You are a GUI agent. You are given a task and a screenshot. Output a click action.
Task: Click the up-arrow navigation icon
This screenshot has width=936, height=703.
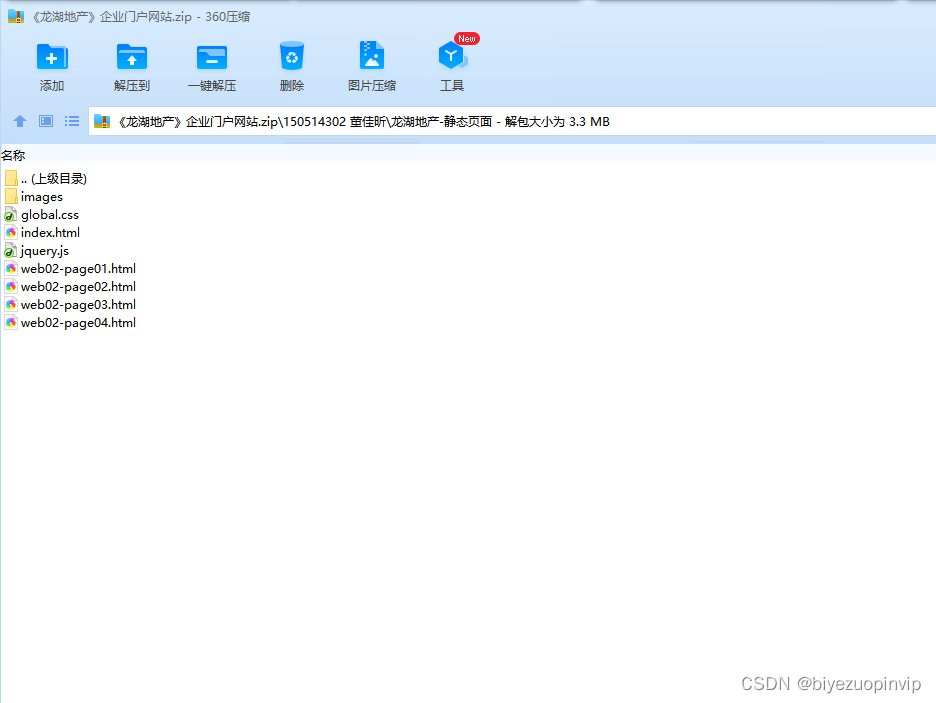click(20, 121)
